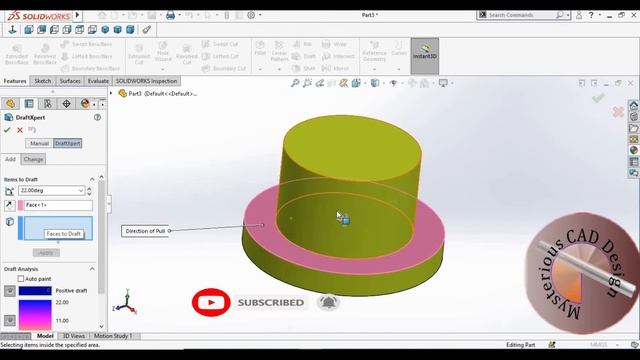Expand the Part3 flyout tree arrow
The width and height of the screenshot is (640, 360).
click(111, 93)
